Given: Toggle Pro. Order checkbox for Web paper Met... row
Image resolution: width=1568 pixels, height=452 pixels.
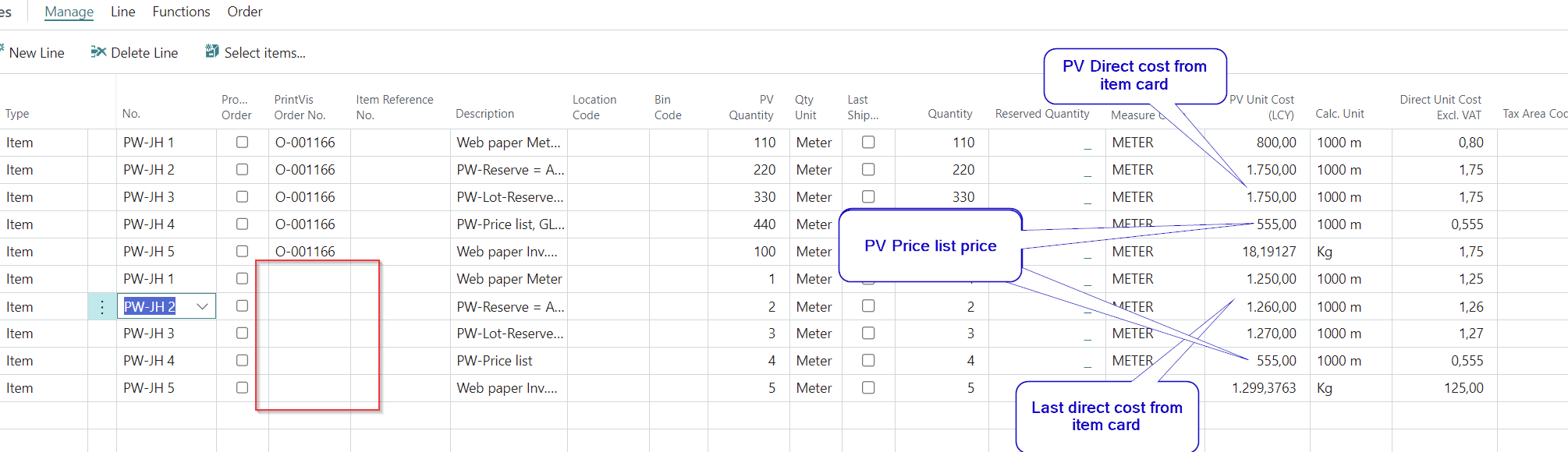Looking at the screenshot, I should (x=242, y=143).
